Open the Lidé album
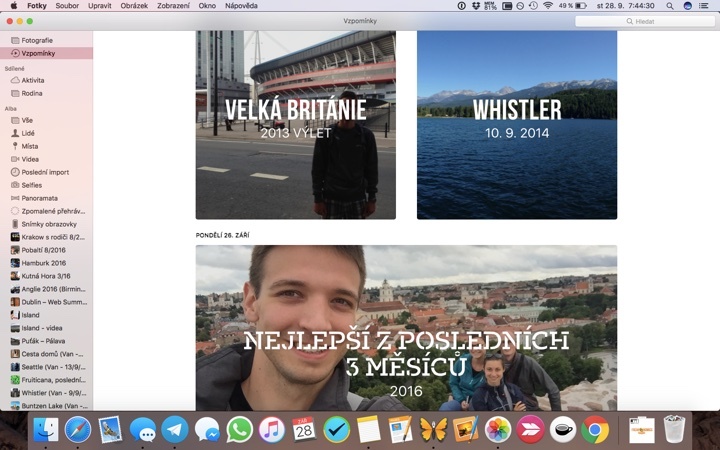Screen dimensions: 720x450 [x=46, y=133]
